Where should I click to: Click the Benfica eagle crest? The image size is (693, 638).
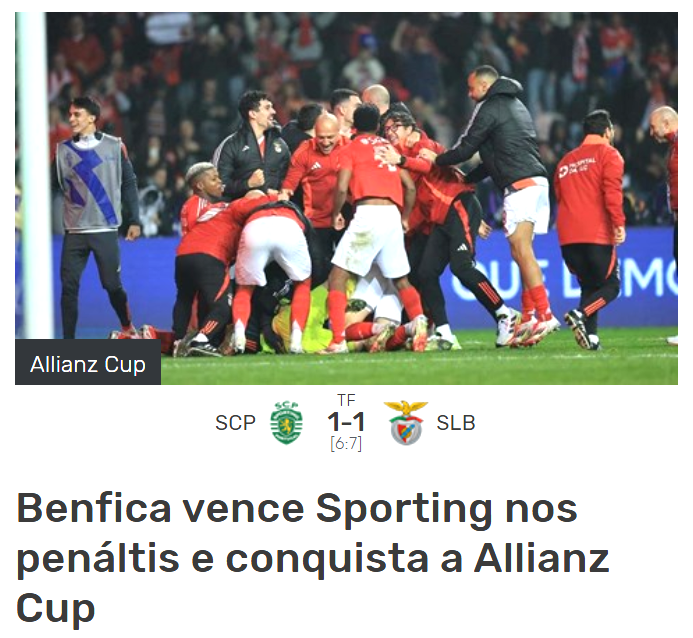click(406, 422)
